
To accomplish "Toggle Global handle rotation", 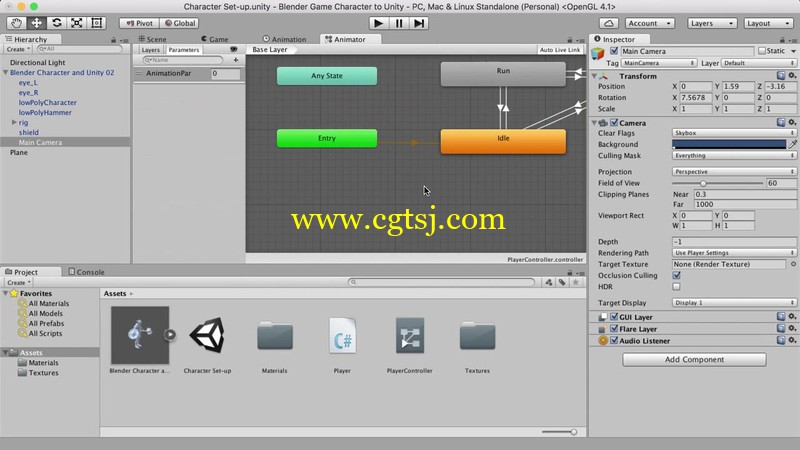I will click(180, 23).
